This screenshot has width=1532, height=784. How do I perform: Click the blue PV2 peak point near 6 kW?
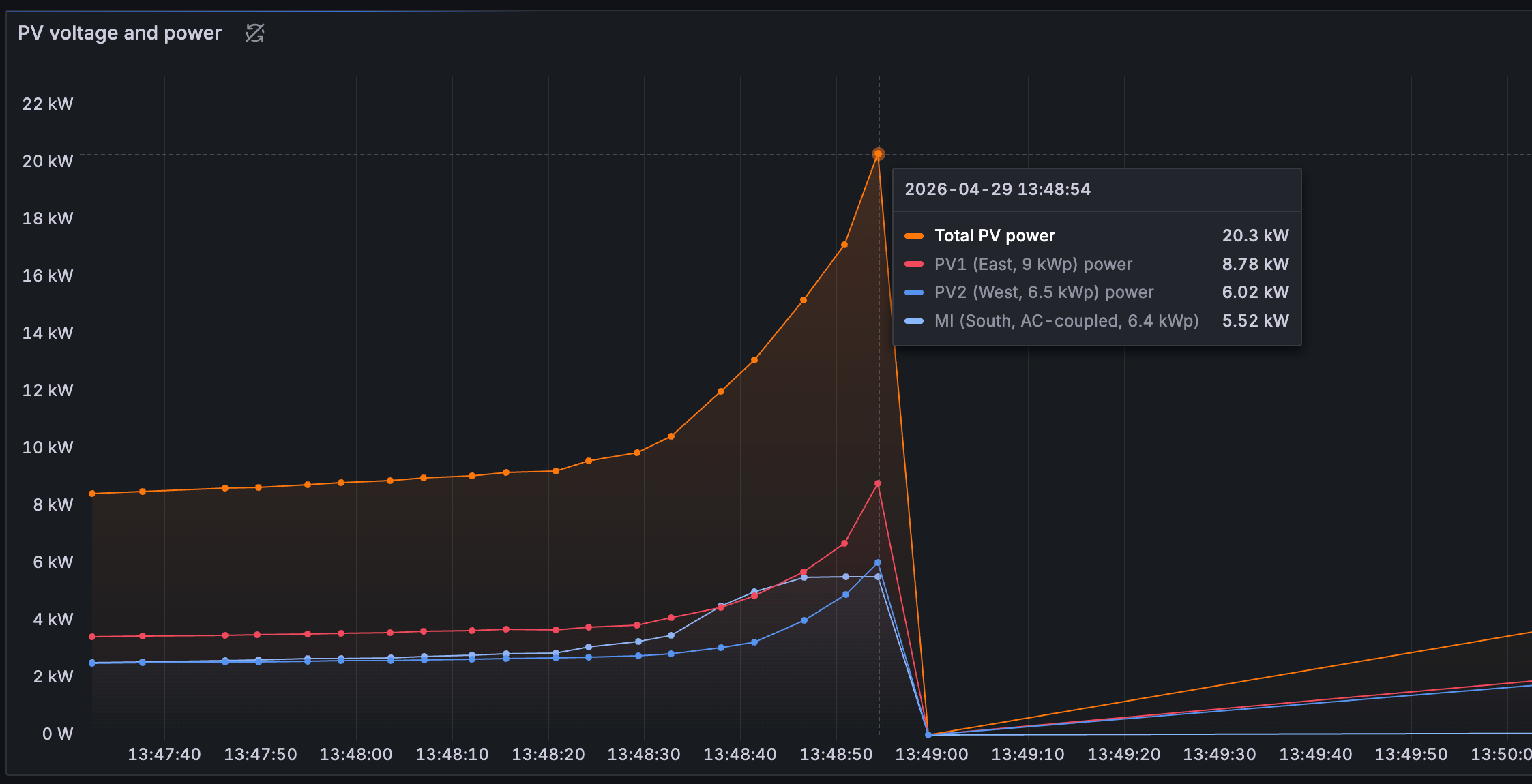(x=878, y=562)
